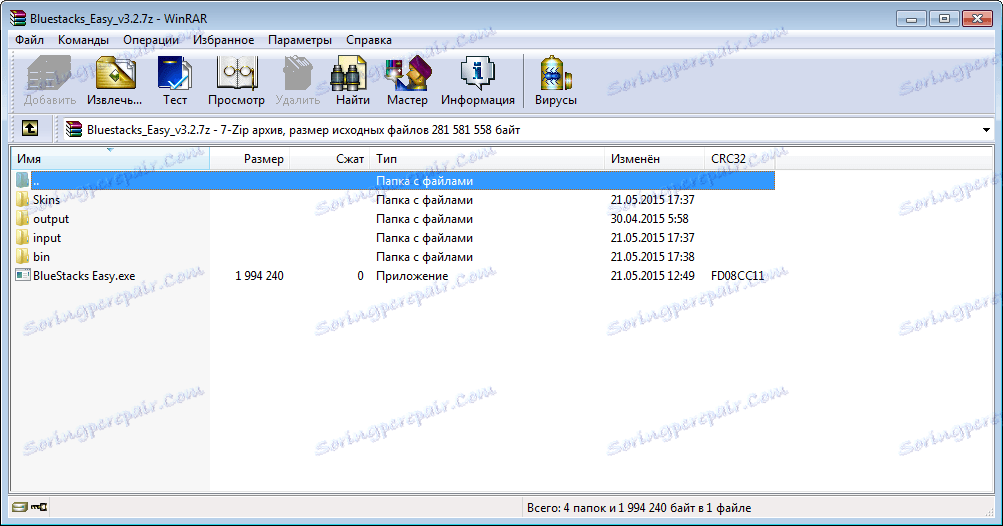Maximize the WinRAR window
This screenshot has height=526, width=1003.
tap(944, 19)
